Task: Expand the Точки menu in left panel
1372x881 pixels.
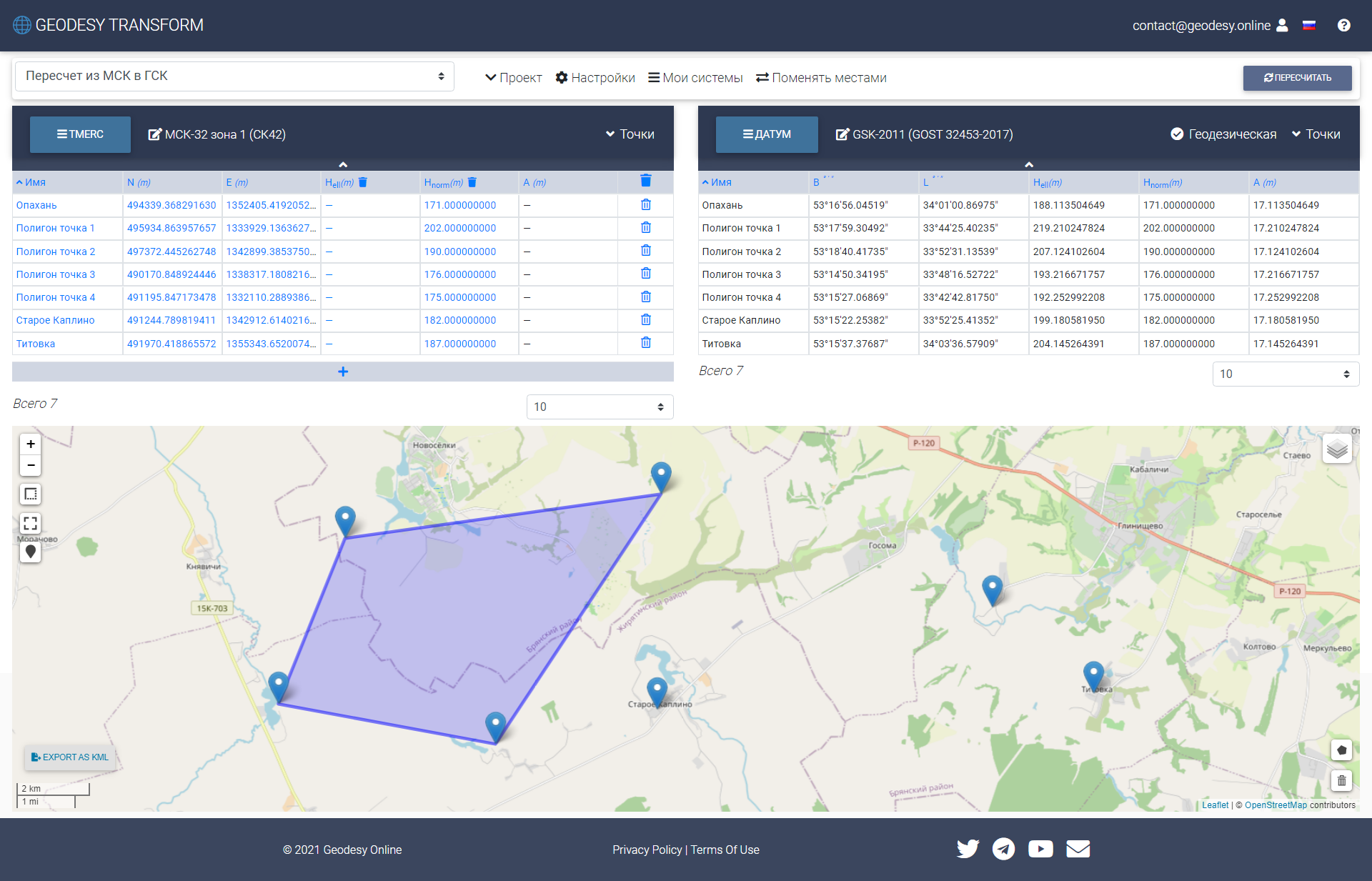Action: click(x=630, y=134)
